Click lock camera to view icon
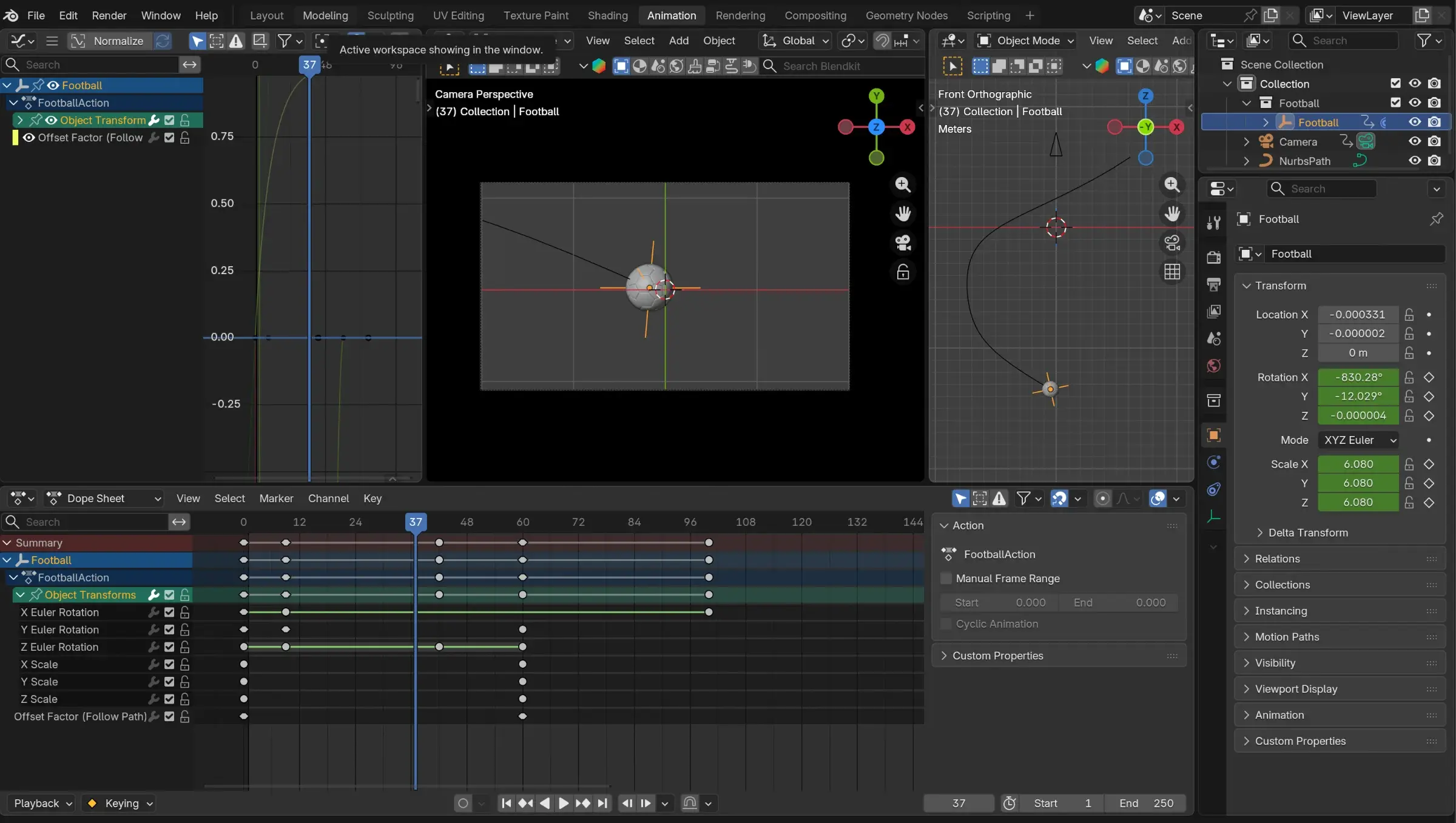This screenshot has height=823, width=1456. [x=903, y=272]
